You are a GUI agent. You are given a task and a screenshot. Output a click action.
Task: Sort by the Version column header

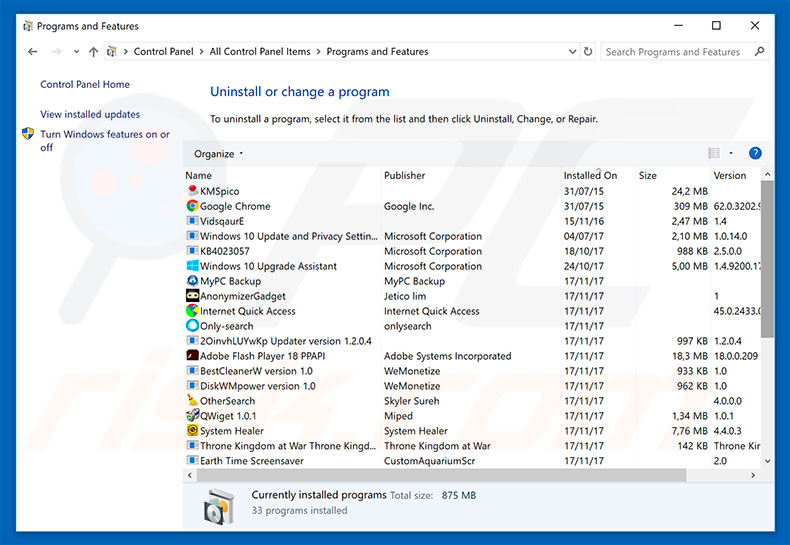point(735,175)
